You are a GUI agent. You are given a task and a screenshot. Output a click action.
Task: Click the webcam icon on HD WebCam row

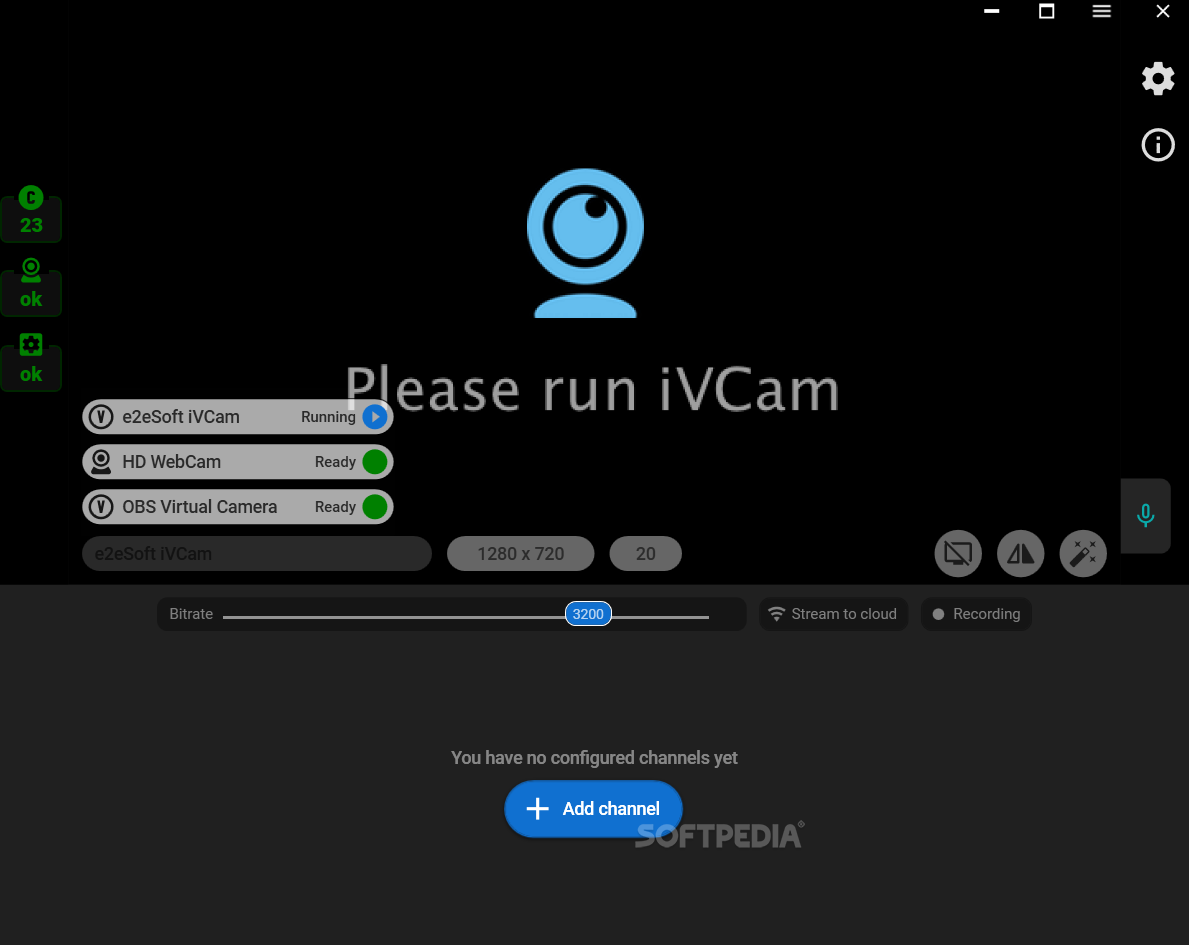tap(101, 462)
